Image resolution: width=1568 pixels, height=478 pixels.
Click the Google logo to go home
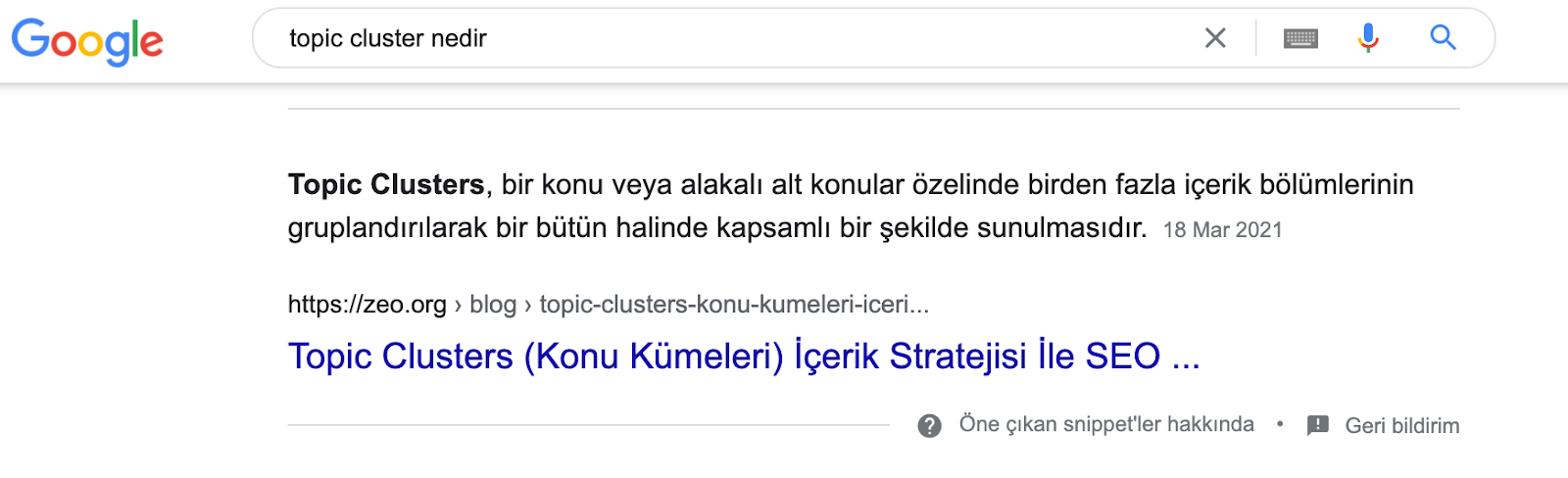[x=87, y=41]
